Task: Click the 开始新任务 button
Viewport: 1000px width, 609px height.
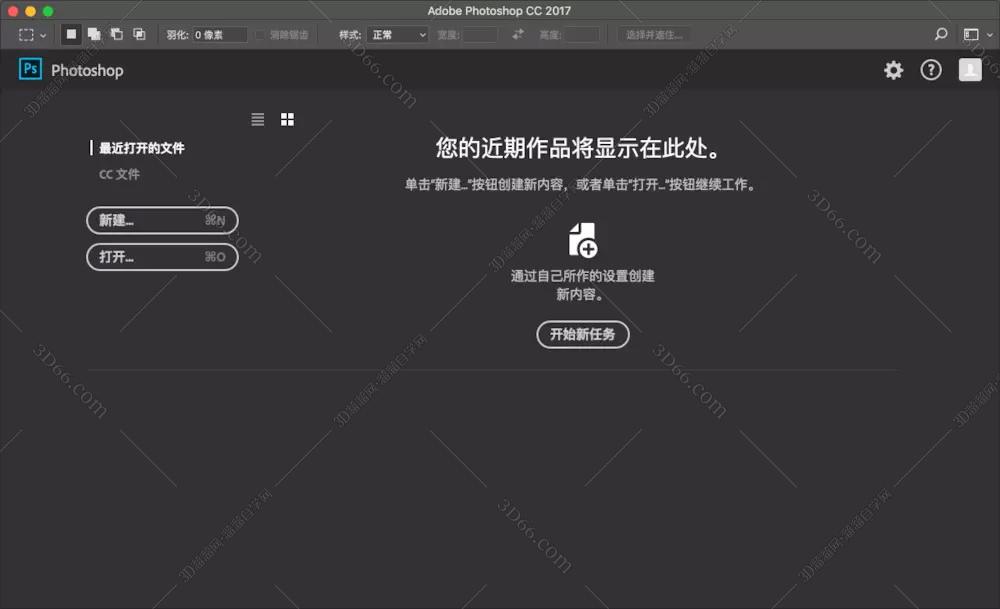Action: (x=583, y=334)
